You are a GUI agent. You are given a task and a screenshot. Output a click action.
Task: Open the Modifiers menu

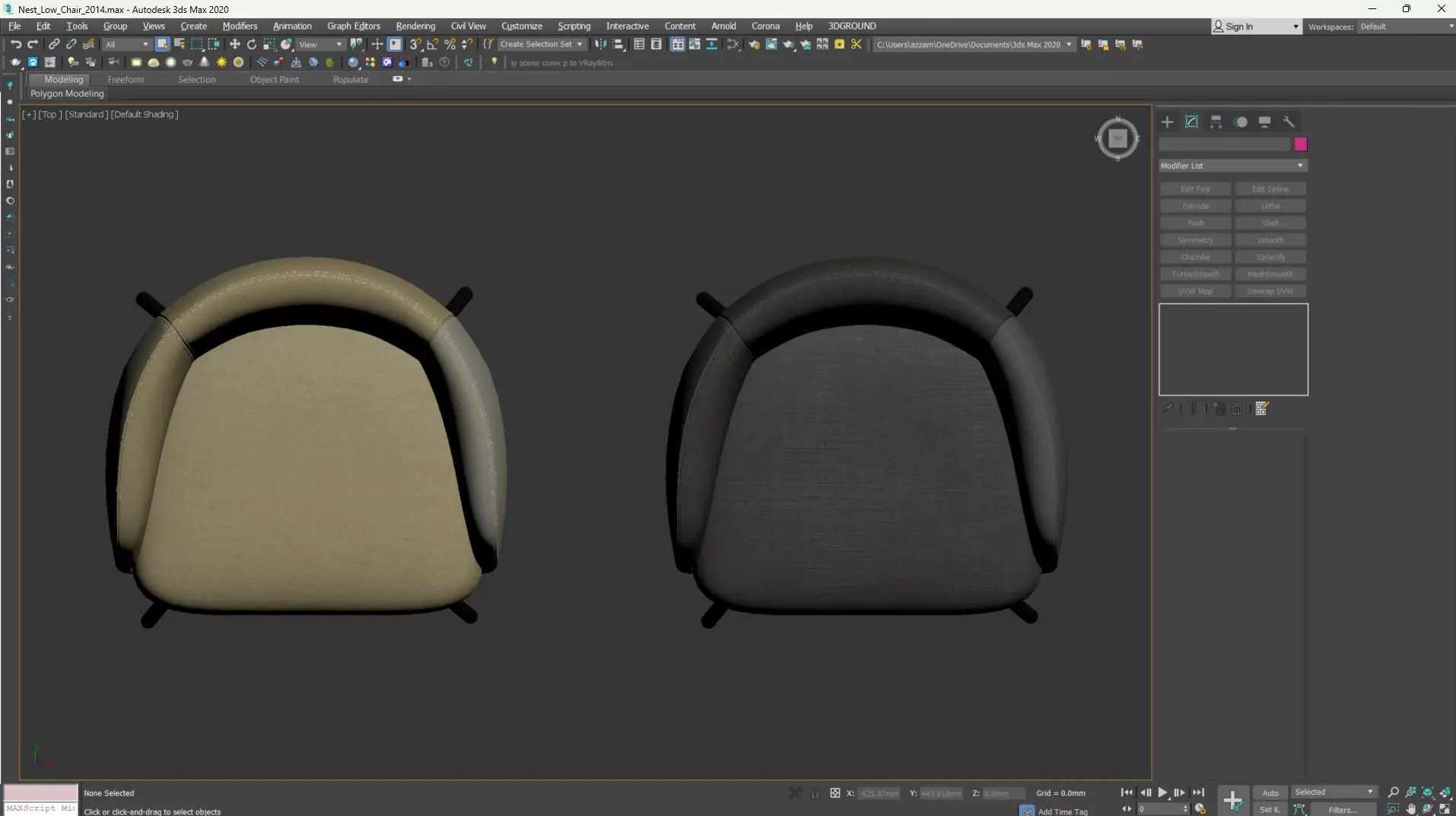point(240,26)
